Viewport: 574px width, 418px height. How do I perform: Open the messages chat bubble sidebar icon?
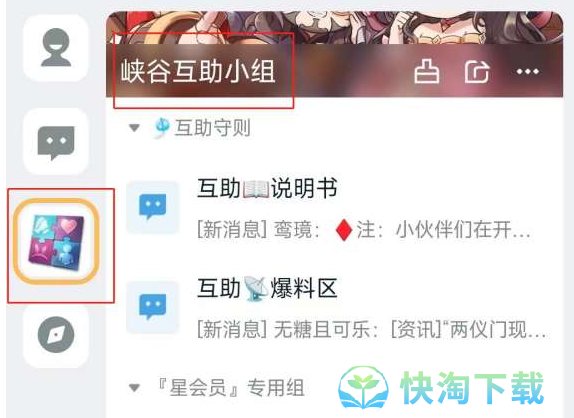tap(56, 141)
